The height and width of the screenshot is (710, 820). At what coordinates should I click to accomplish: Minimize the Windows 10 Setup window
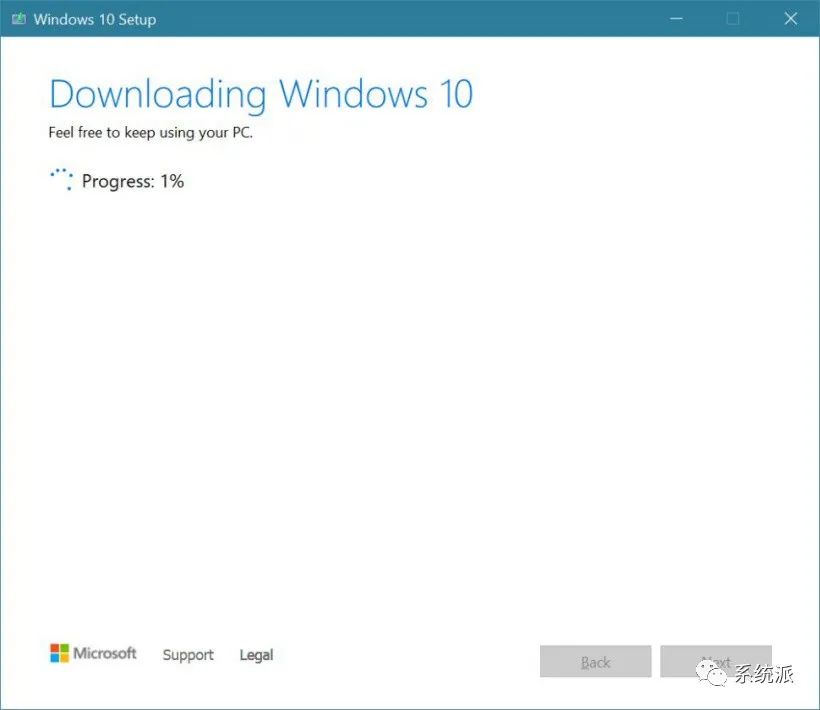point(676,19)
